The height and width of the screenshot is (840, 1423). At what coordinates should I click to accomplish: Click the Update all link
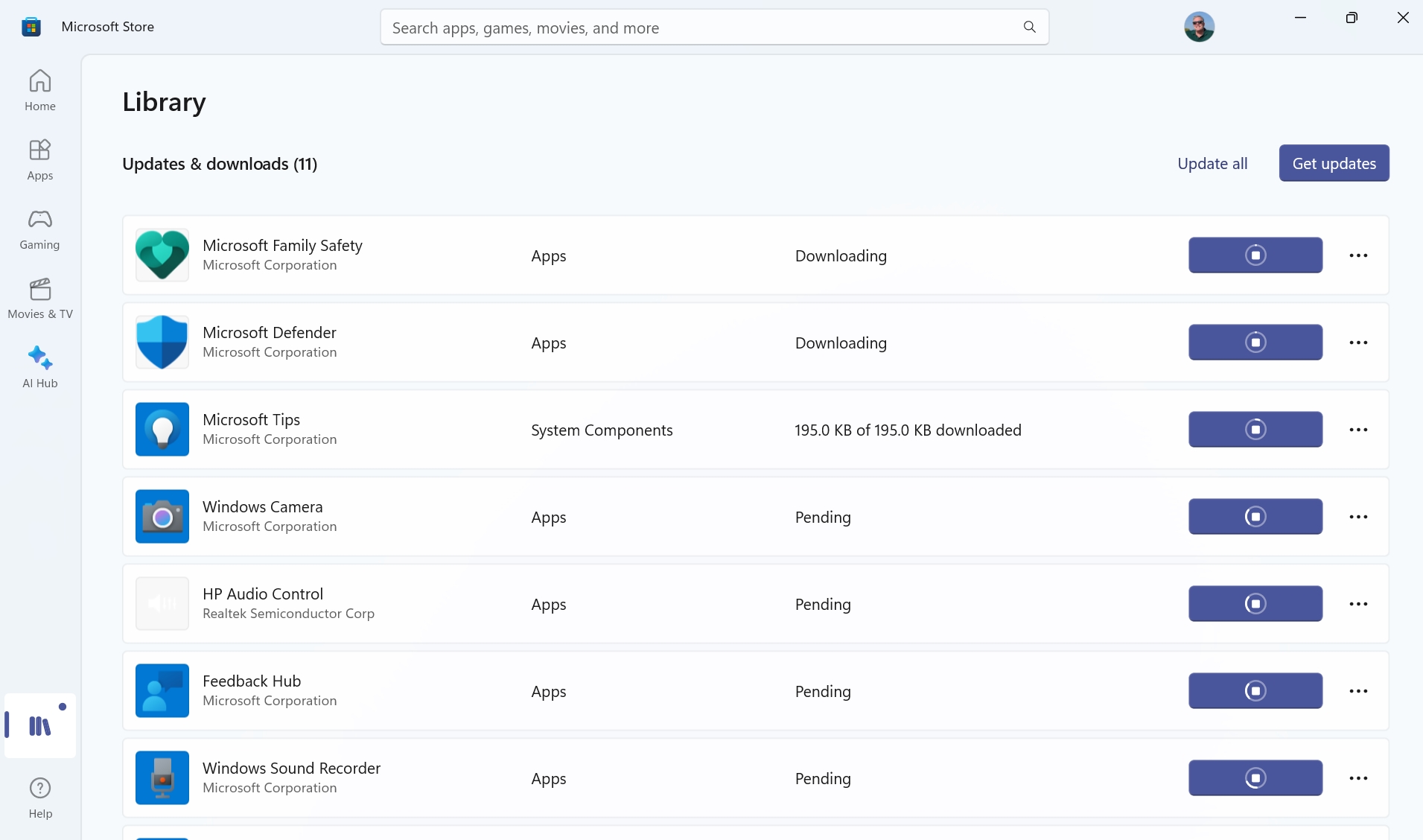(x=1212, y=164)
